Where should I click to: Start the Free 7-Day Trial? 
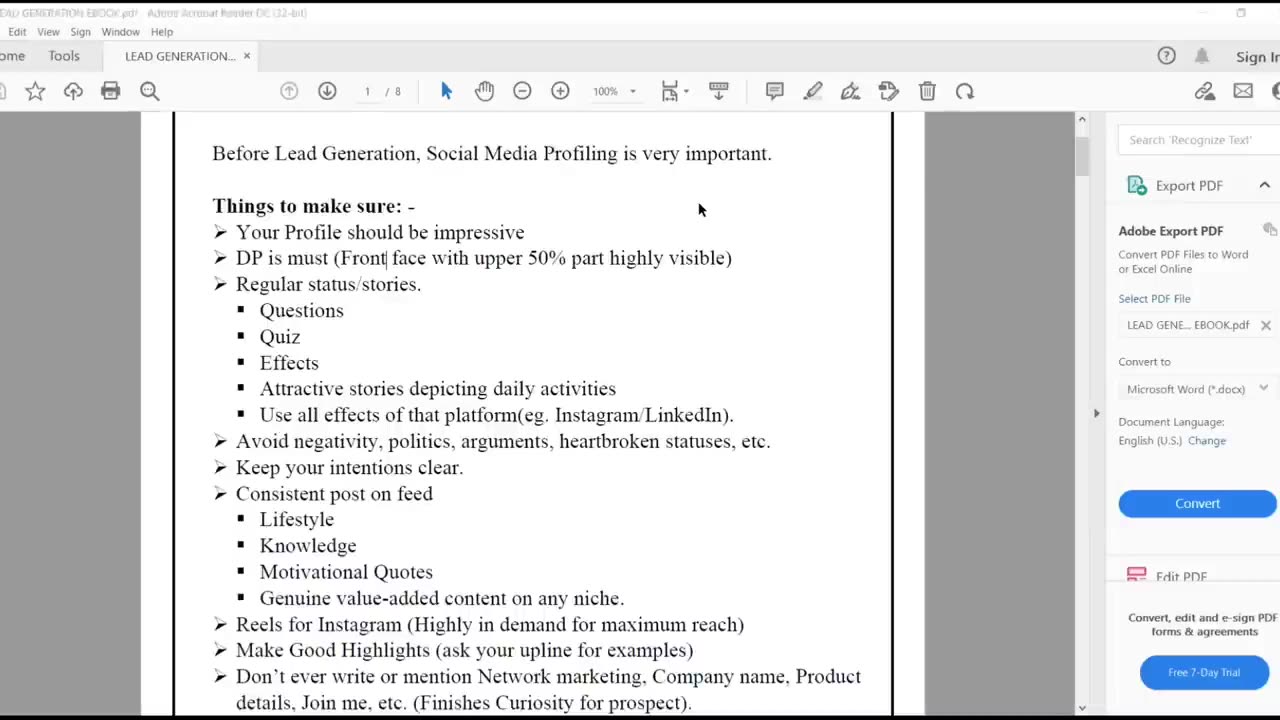pyautogui.click(x=1204, y=673)
